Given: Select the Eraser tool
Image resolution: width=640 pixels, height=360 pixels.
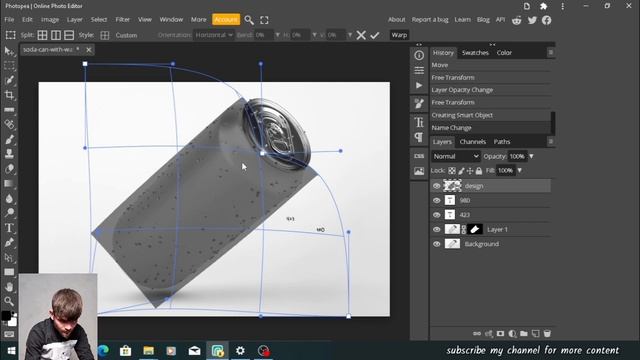Looking at the screenshot, I should click(x=9, y=169).
